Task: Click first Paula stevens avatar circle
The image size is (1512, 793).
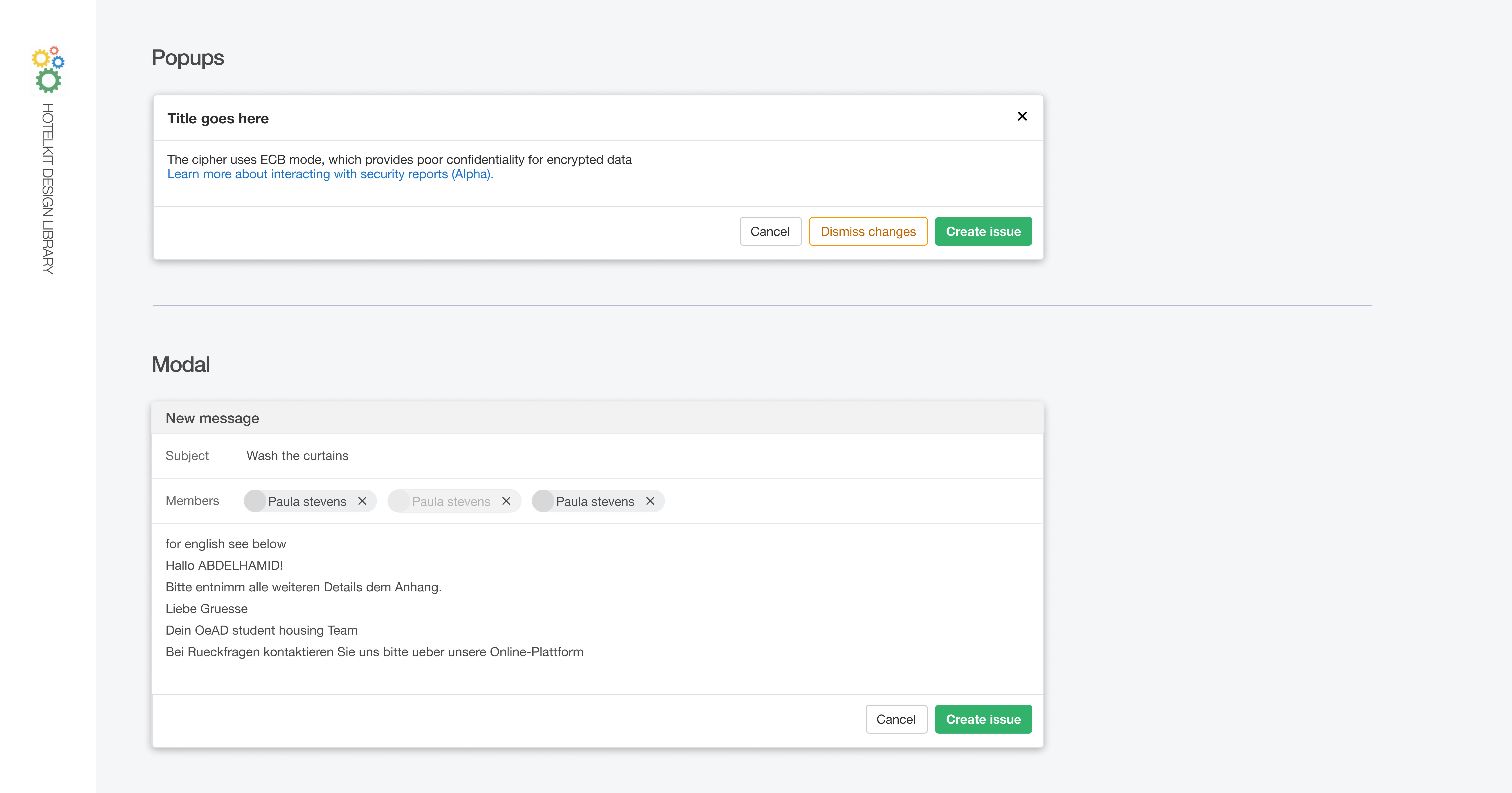Action: click(255, 501)
